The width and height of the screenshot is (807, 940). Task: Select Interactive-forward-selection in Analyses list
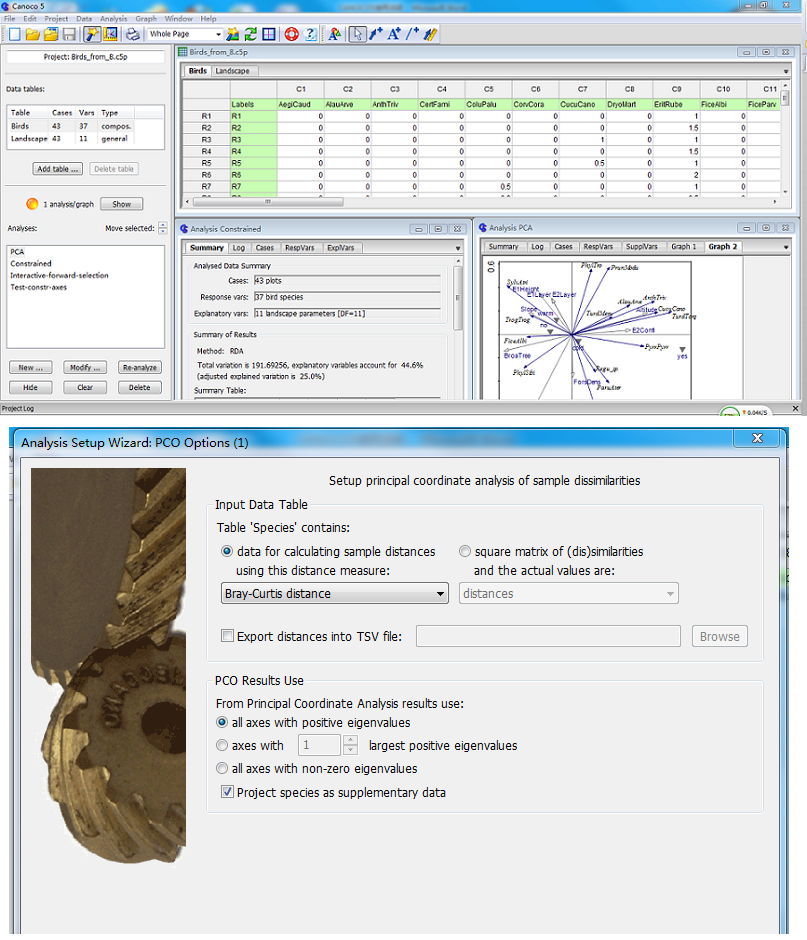tap(59, 275)
